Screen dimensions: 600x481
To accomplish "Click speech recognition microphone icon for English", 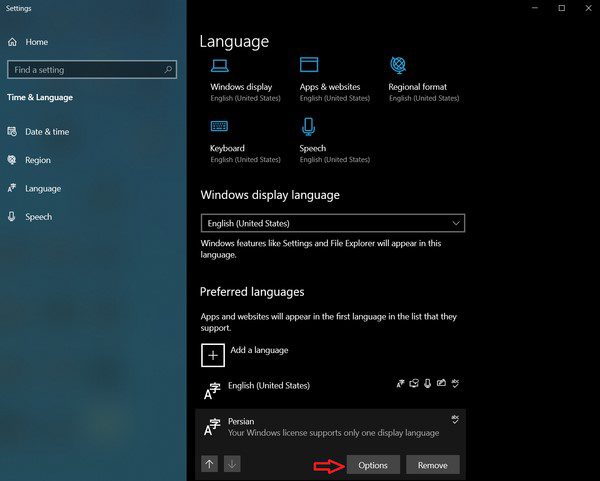I will [x=427, y=383].
